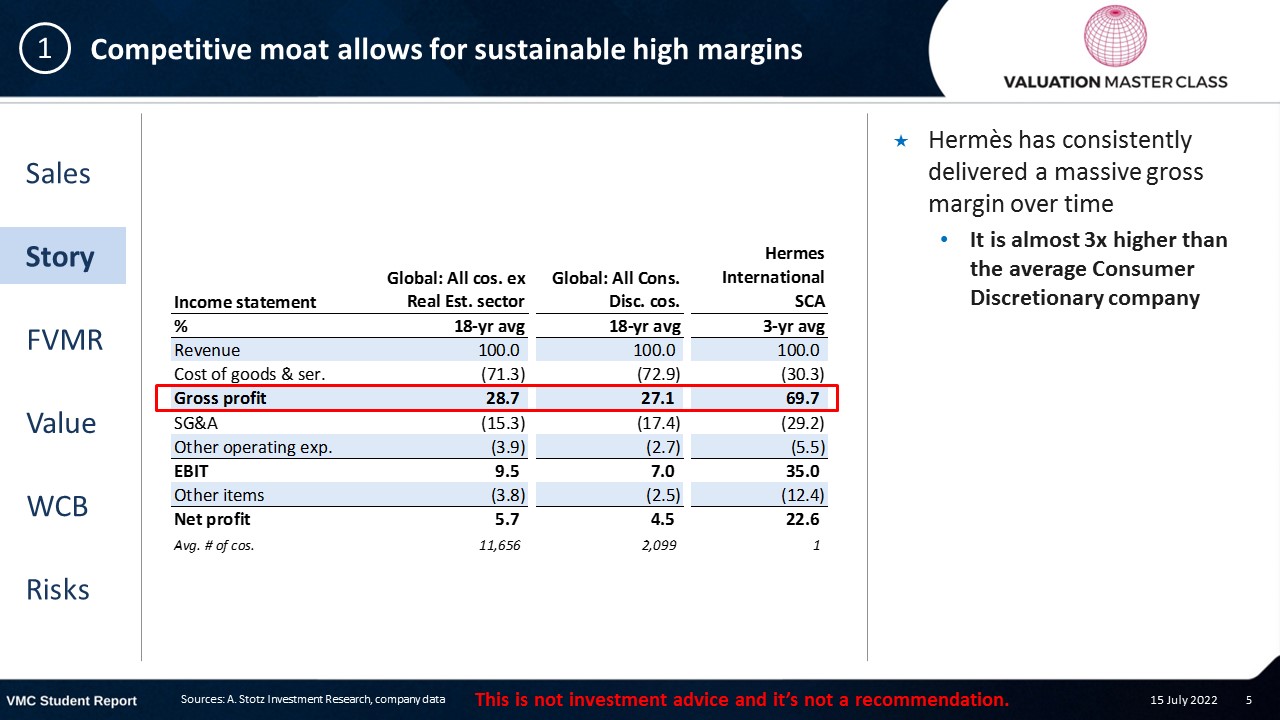Click the Valuation Master Class globe logo
This screenshot has height=720, width=1280.
click(x=1116, y=35)
